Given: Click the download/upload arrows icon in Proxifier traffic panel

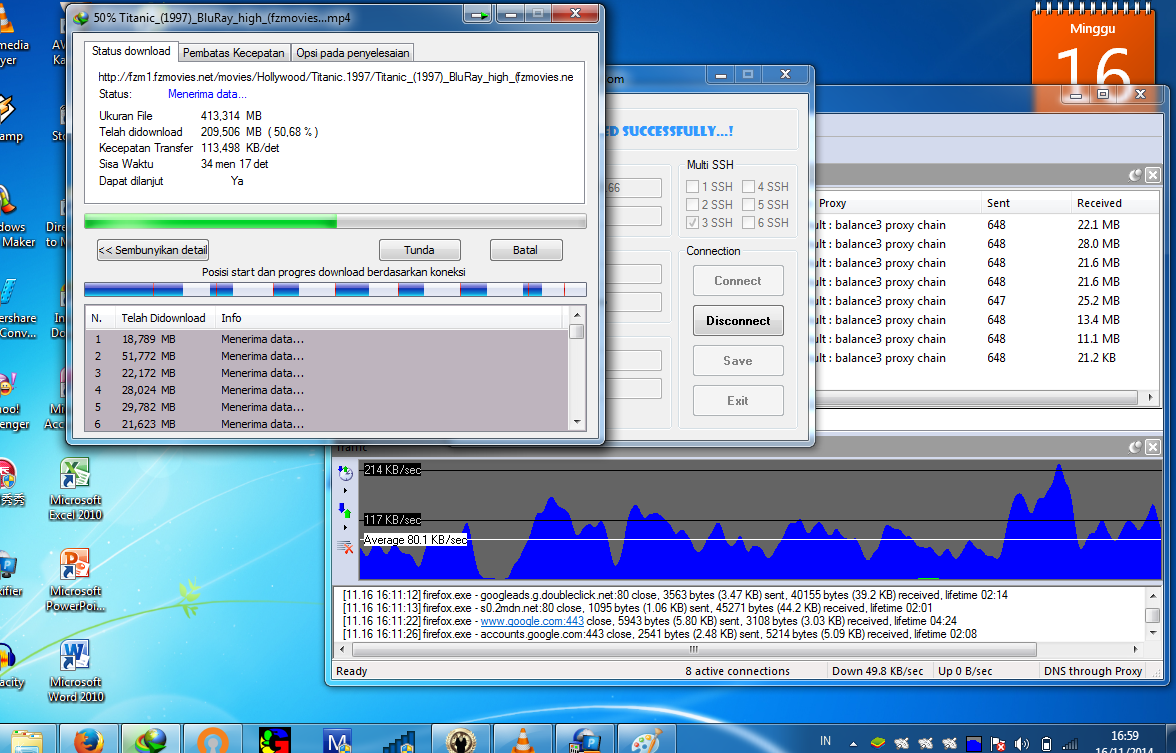Looking at the screenshot, I should click(345, 510).
